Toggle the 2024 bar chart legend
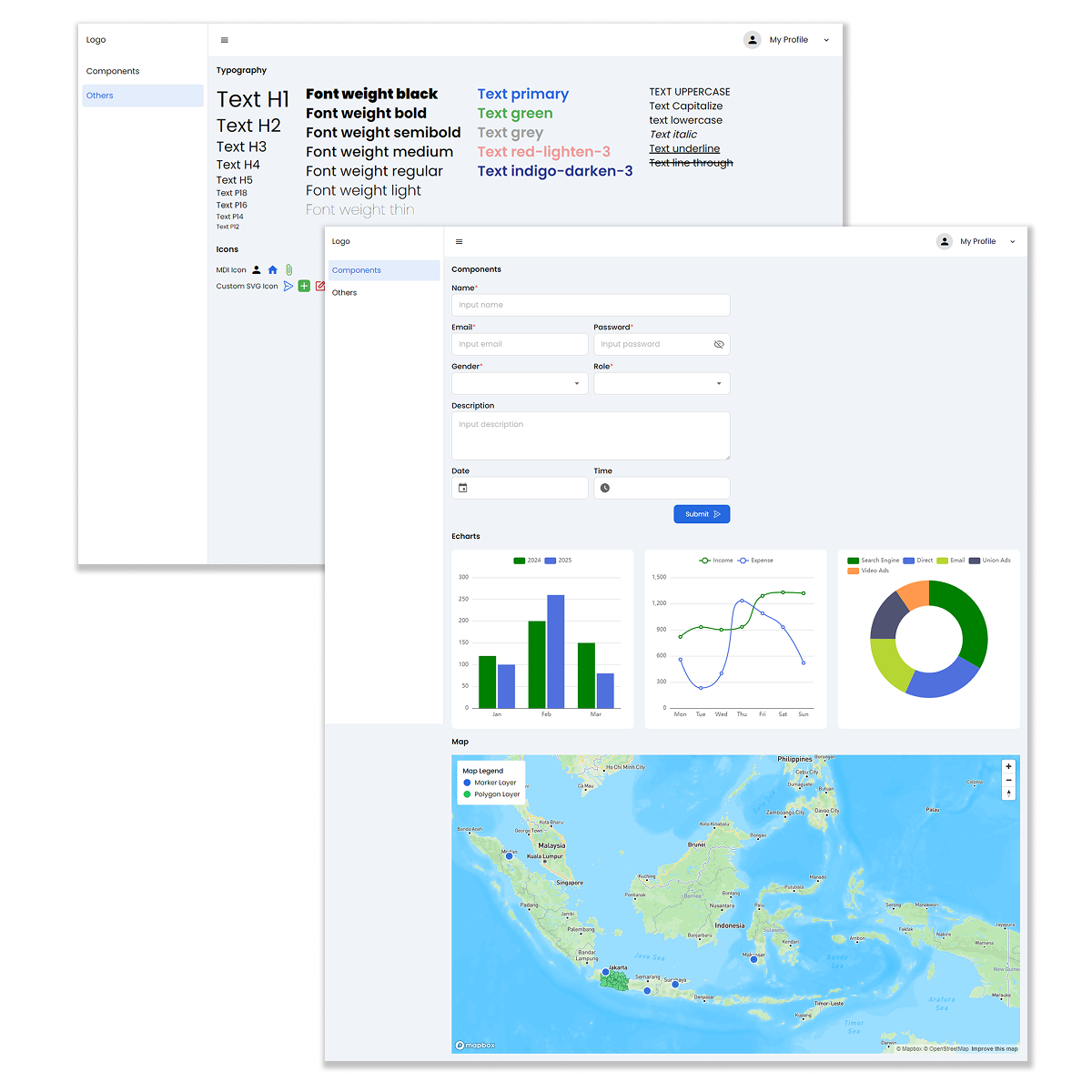 pyautogui.click(x=528, y=561)
